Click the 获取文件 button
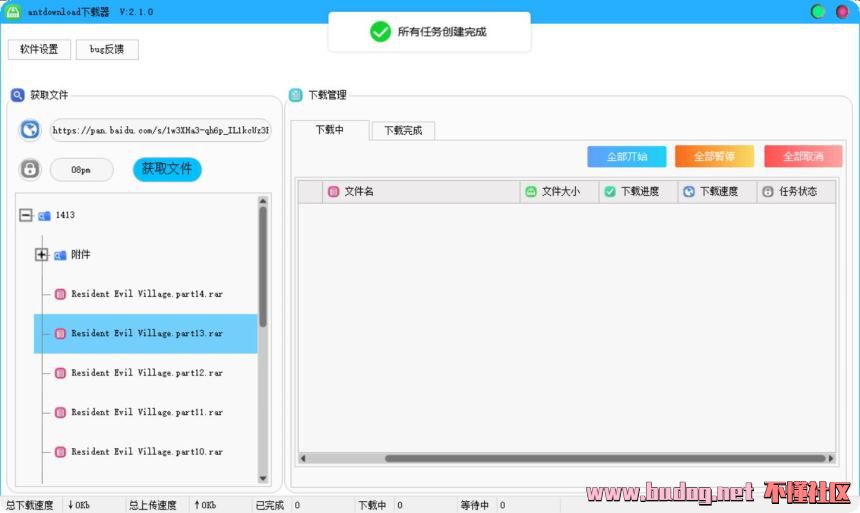This screenshot has width=860, height=513. [167, 169]
